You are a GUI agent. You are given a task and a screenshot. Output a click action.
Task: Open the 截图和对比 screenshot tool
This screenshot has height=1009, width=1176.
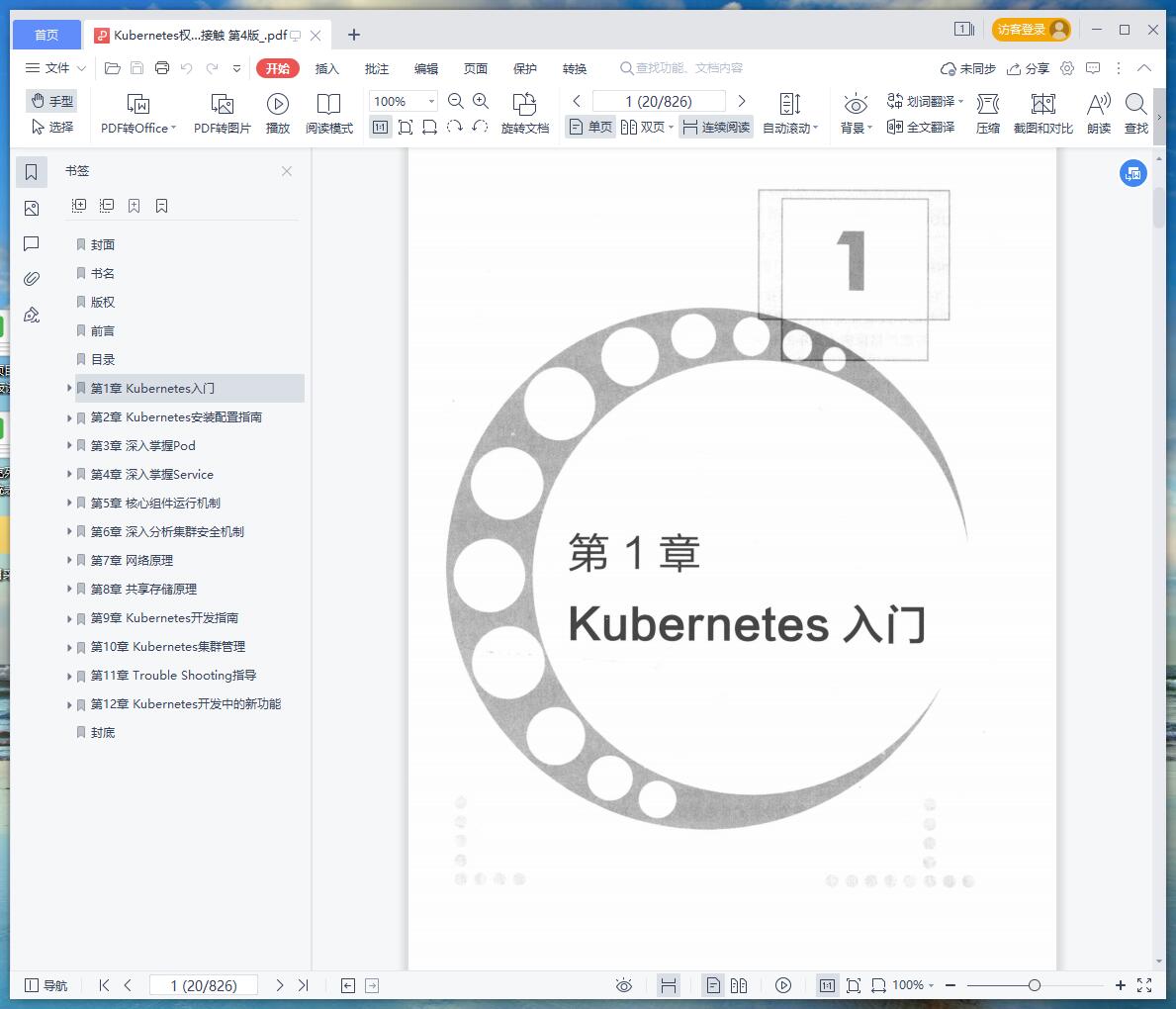1042,113
